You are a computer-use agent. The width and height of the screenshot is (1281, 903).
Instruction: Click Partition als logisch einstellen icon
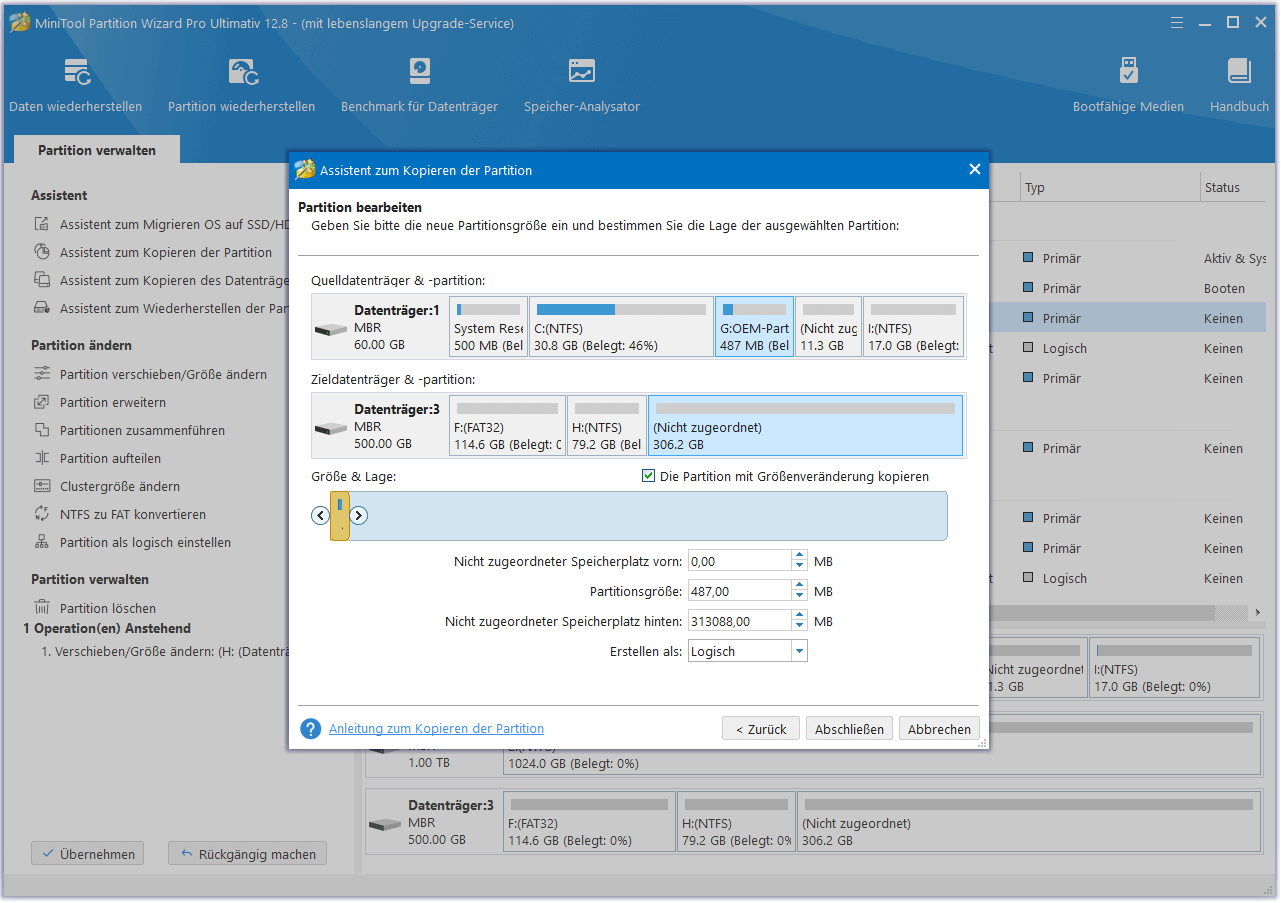click(x=42, y=543)
